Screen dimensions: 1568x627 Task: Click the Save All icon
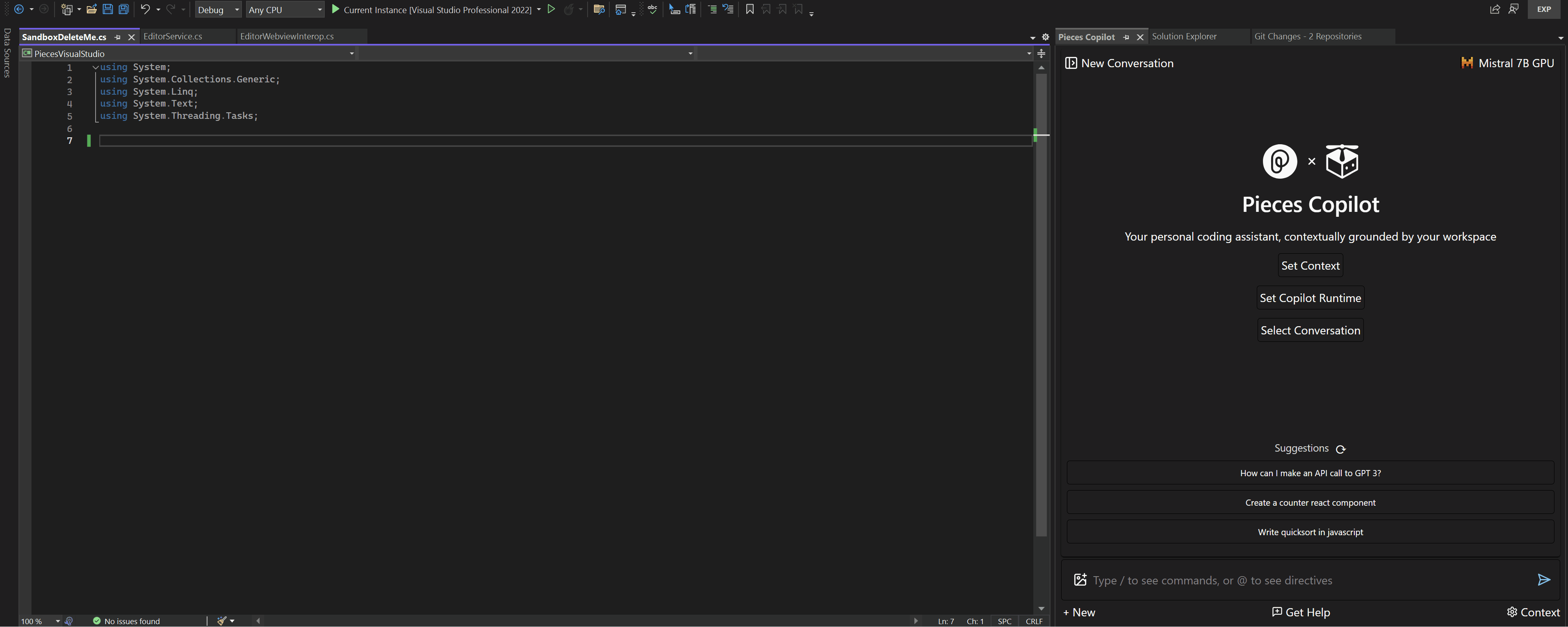(123, 9)
